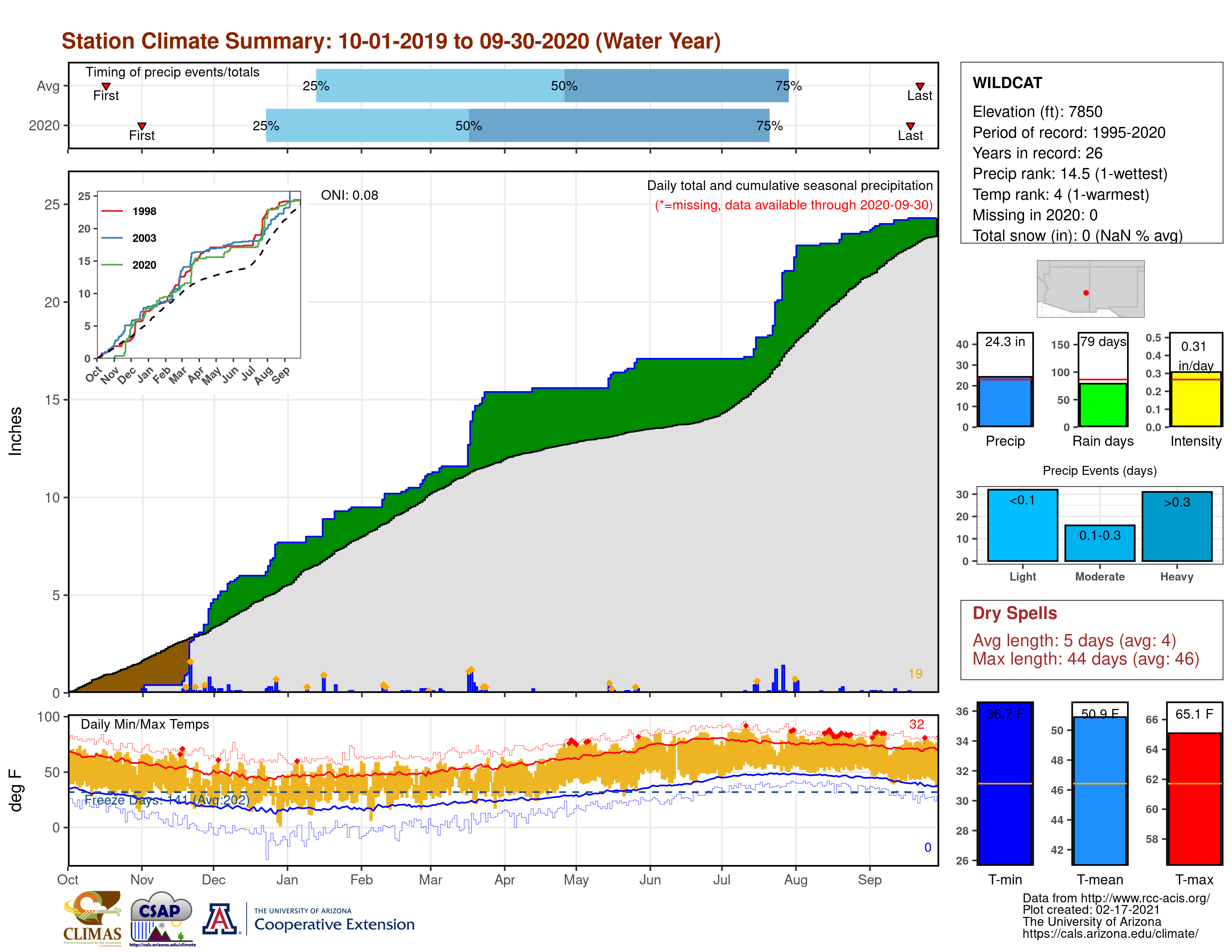Click the T-mean bar
The height and width of the screenshot is (952, 1232).
(1099, 791)
